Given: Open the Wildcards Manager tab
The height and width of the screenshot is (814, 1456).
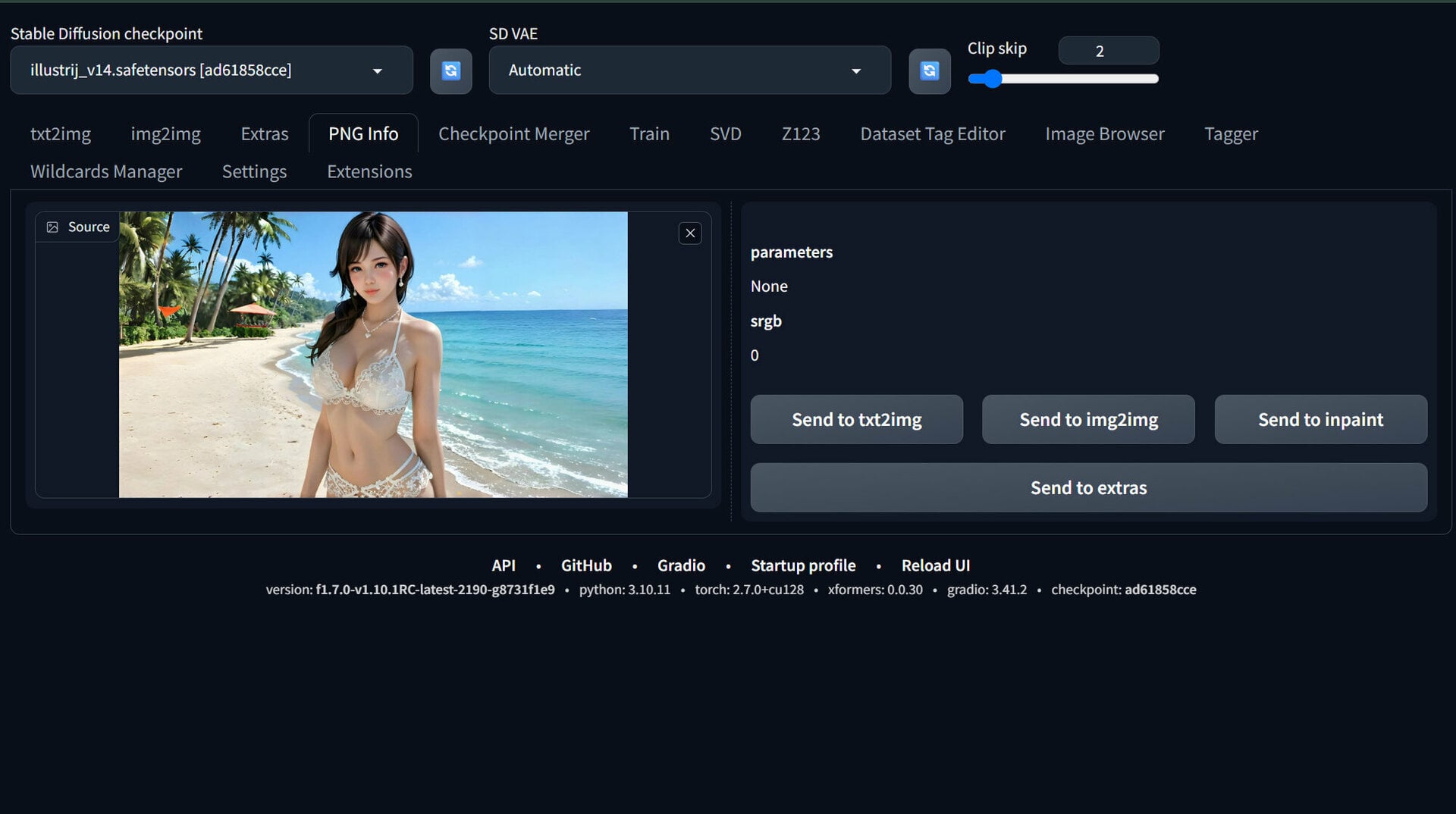Looking at the screenshot, I should (x=106, y=172).
